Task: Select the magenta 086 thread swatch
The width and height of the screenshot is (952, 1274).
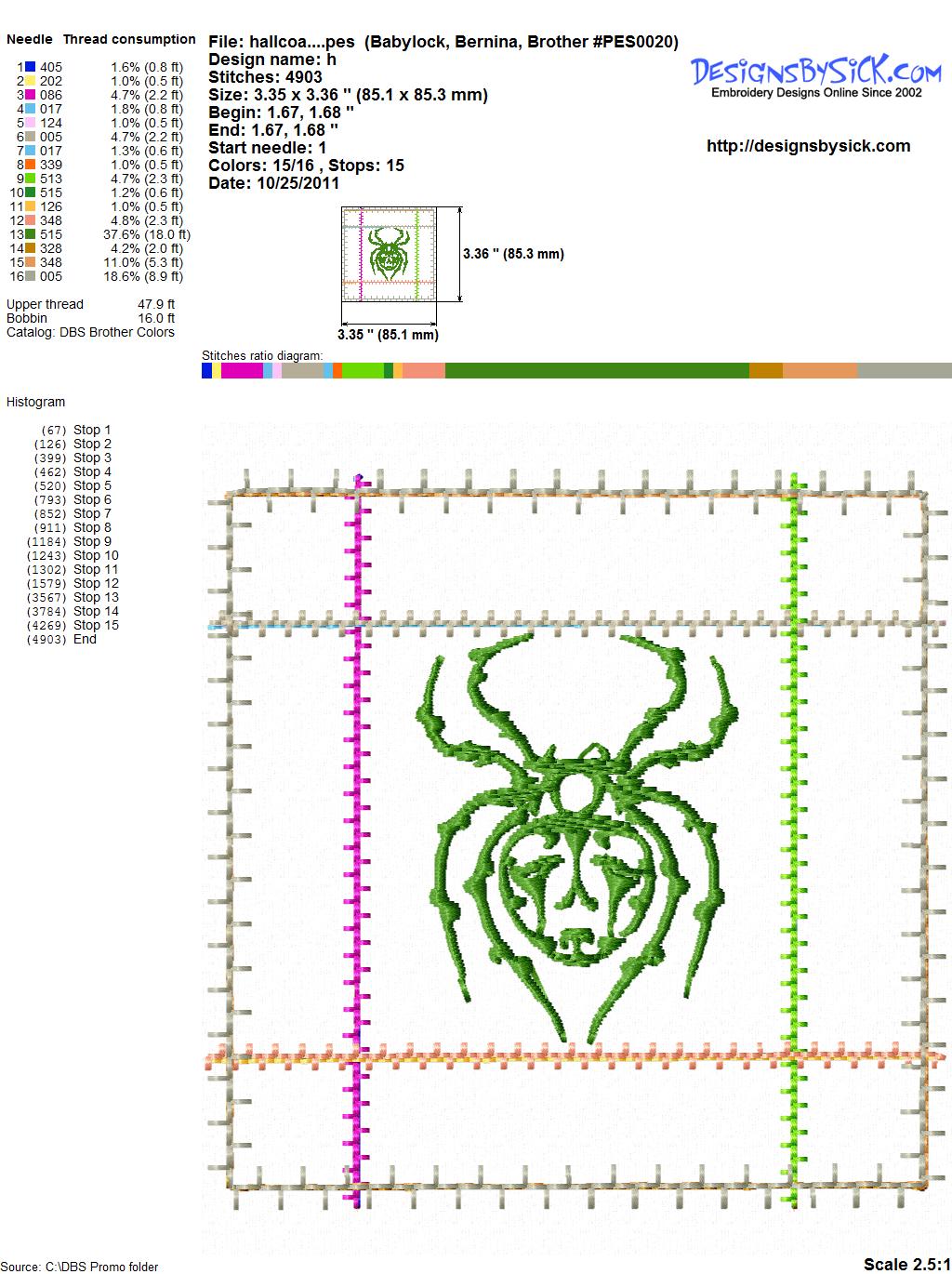Action: (30, 95)
